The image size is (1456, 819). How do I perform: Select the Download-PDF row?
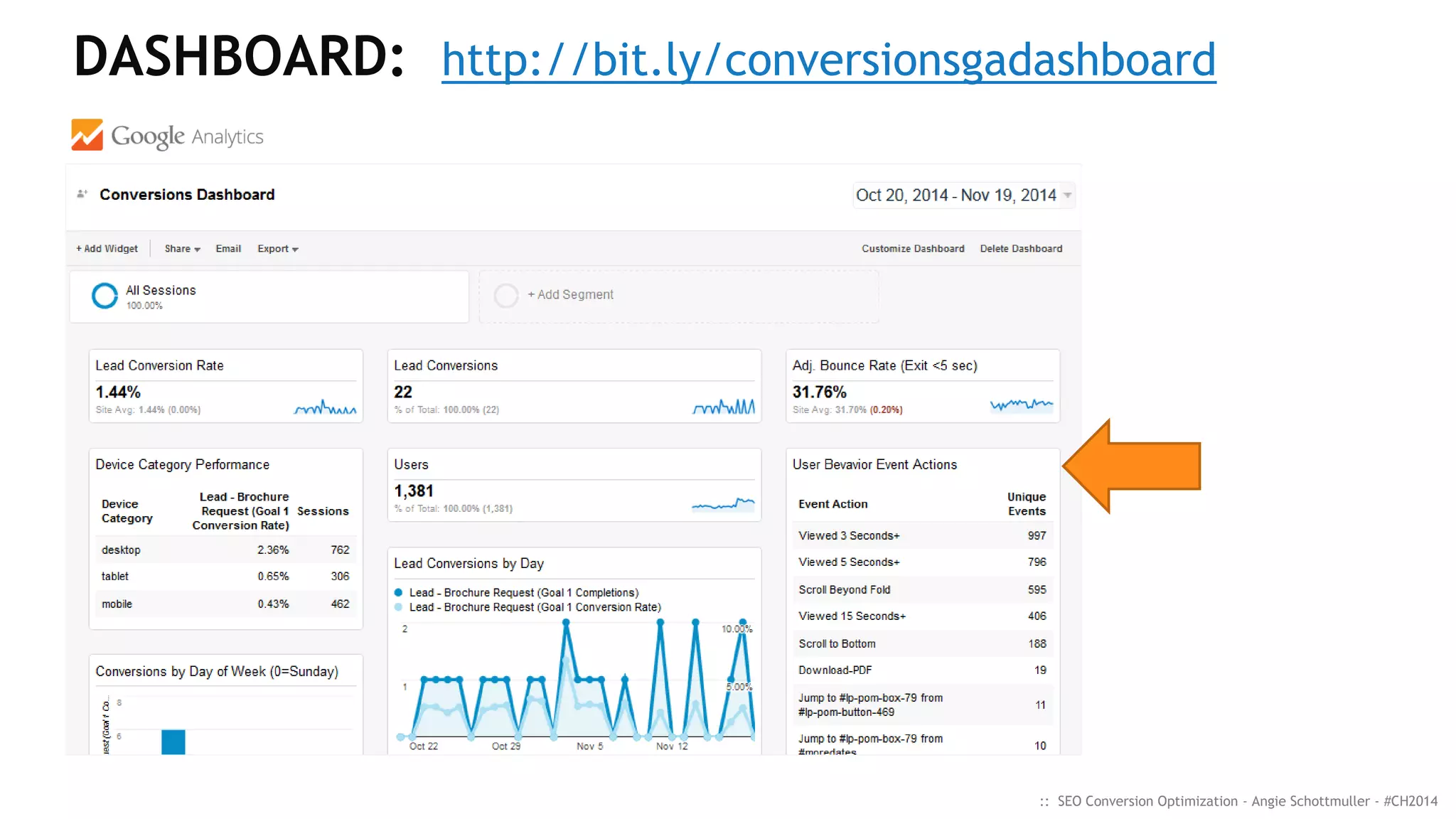(922, 670)
